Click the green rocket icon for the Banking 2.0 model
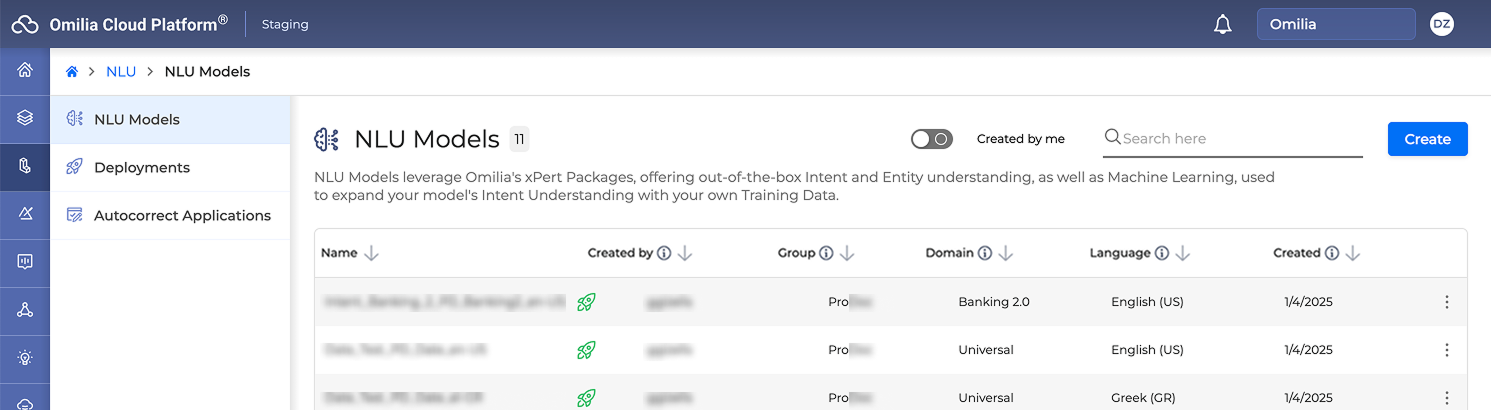The width and height of the screenshot is (1491, 410). click(x=586, y=302)
